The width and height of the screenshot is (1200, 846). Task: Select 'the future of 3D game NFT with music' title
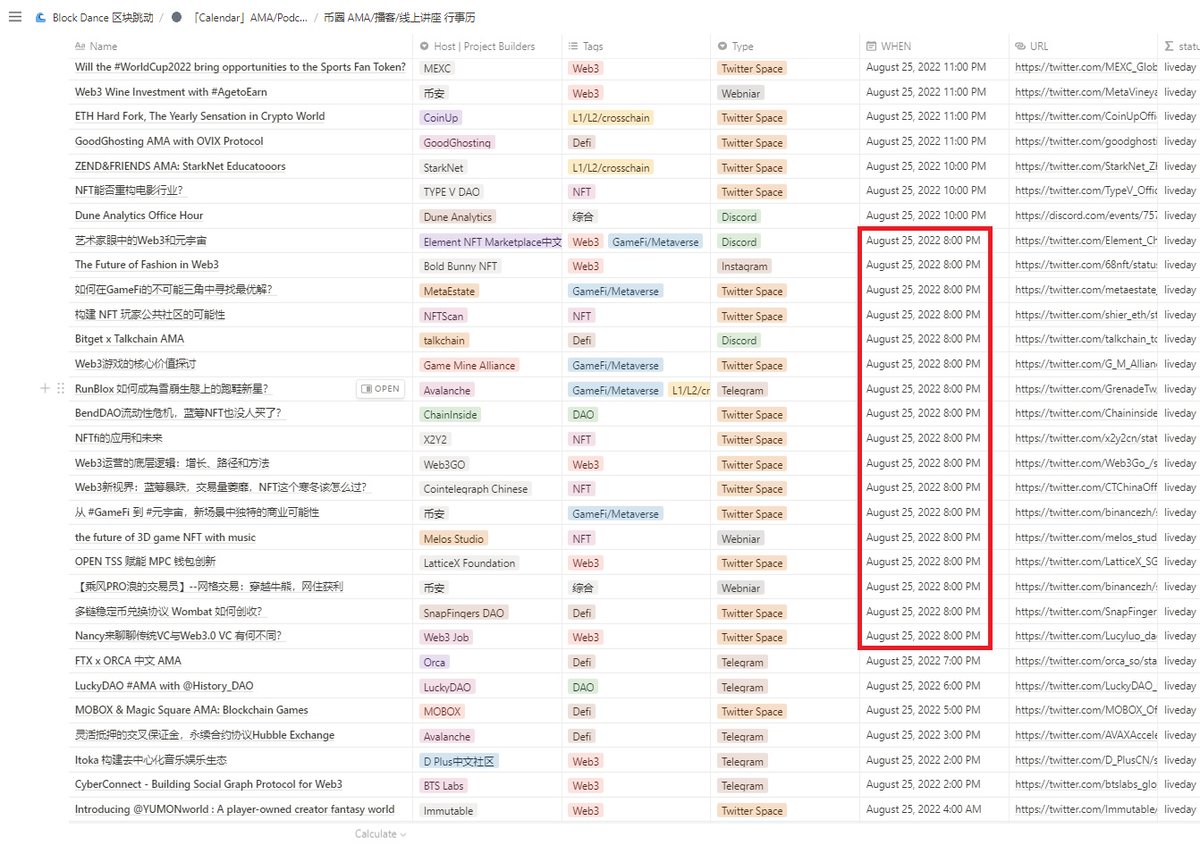tap(165, 537)
